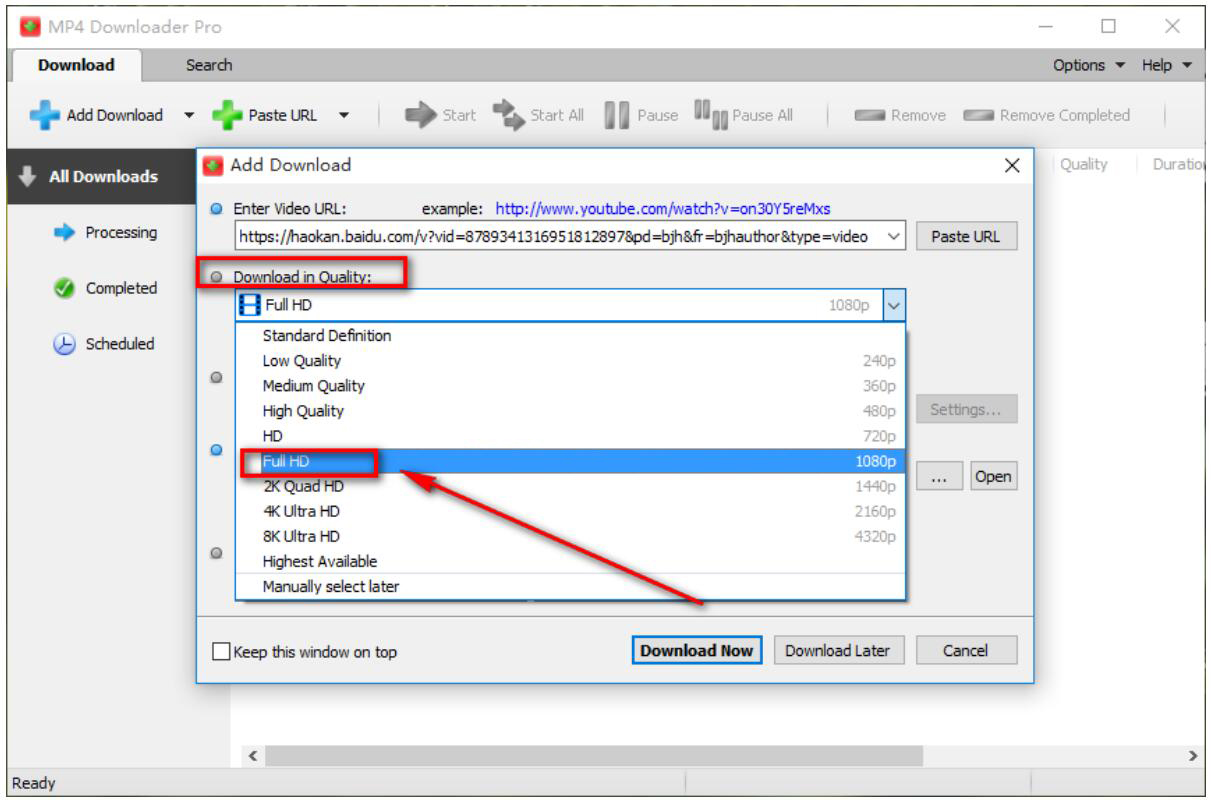
Task: Click the Open button
Action: click(x=993, y=477)
